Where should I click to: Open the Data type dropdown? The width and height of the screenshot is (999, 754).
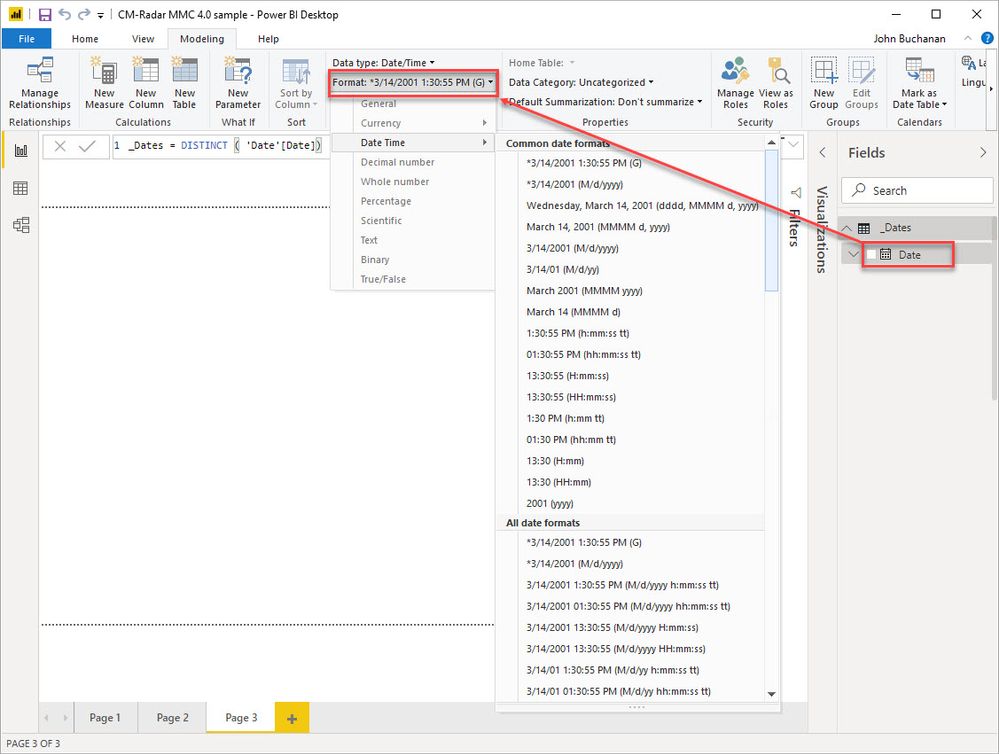point(384,62)
